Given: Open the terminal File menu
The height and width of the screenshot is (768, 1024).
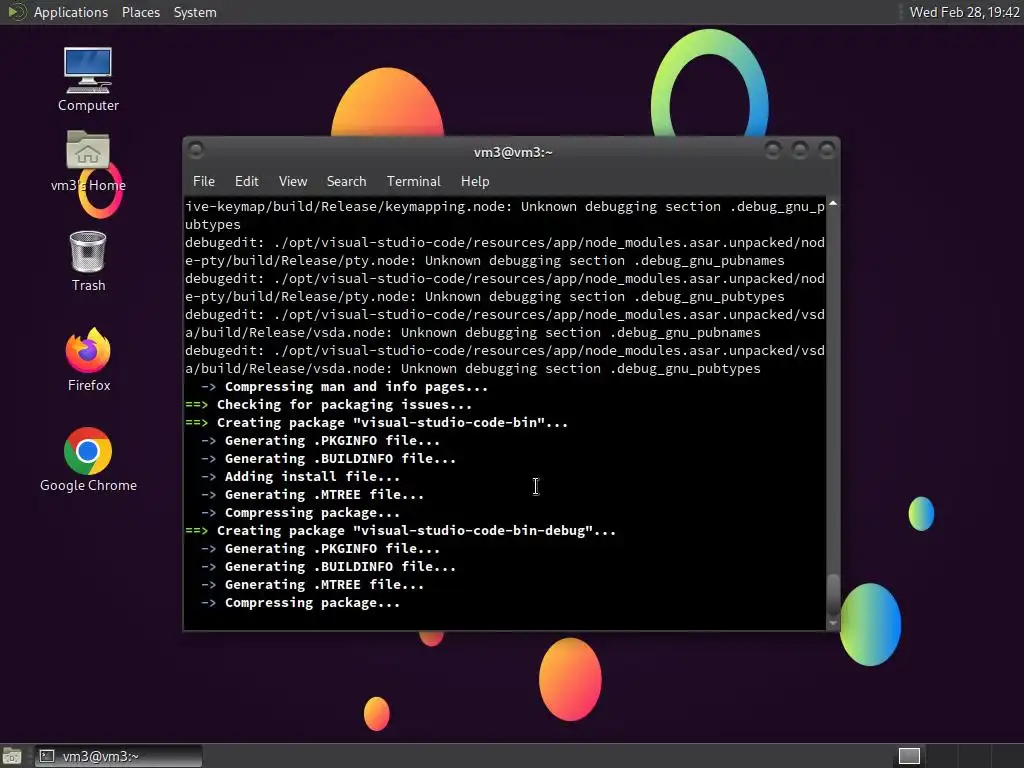Looking at the screenshot, I should pyautogui.click(x=204, y=182).
